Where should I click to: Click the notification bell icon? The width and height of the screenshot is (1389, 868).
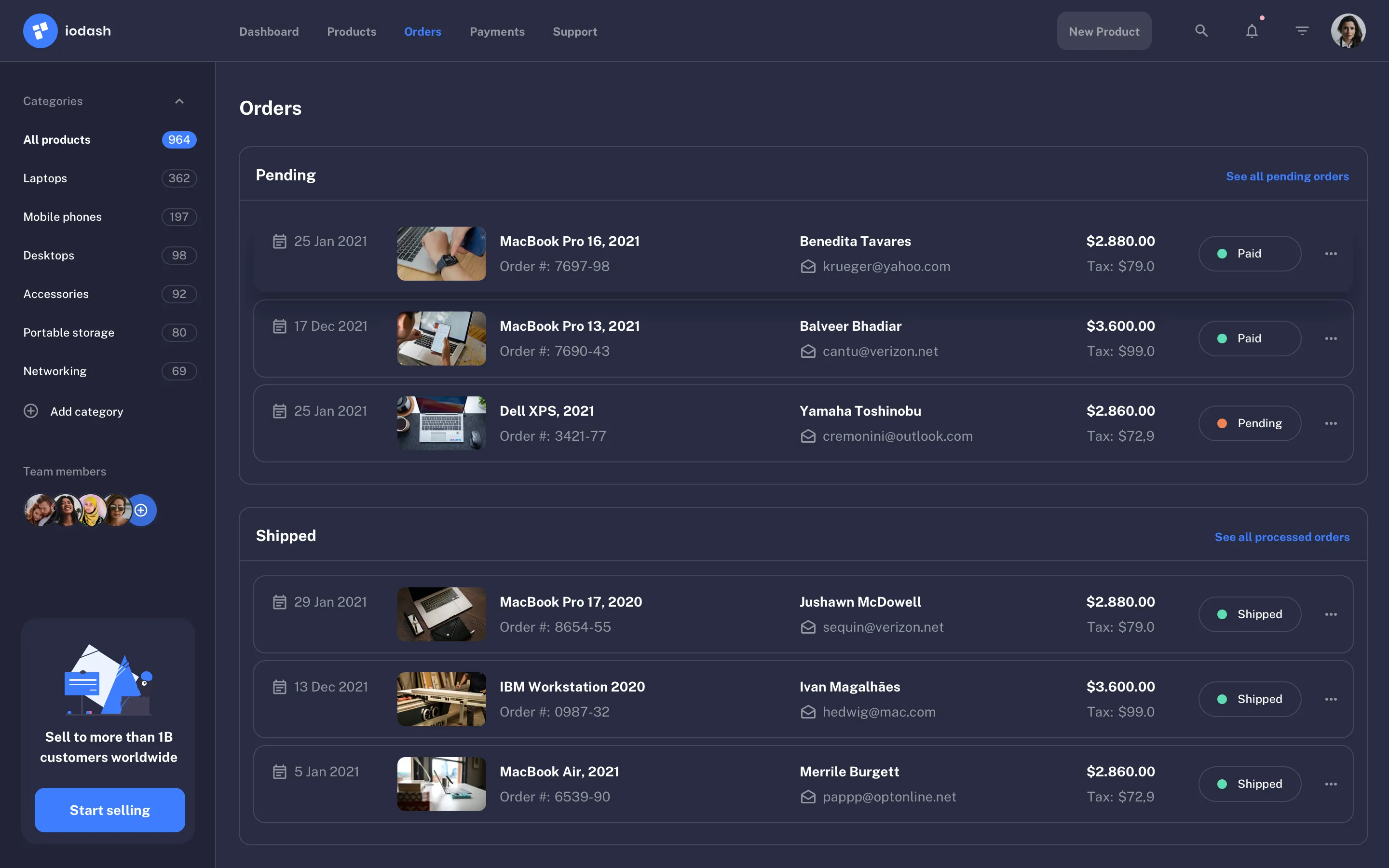[x=1251, y=30]
